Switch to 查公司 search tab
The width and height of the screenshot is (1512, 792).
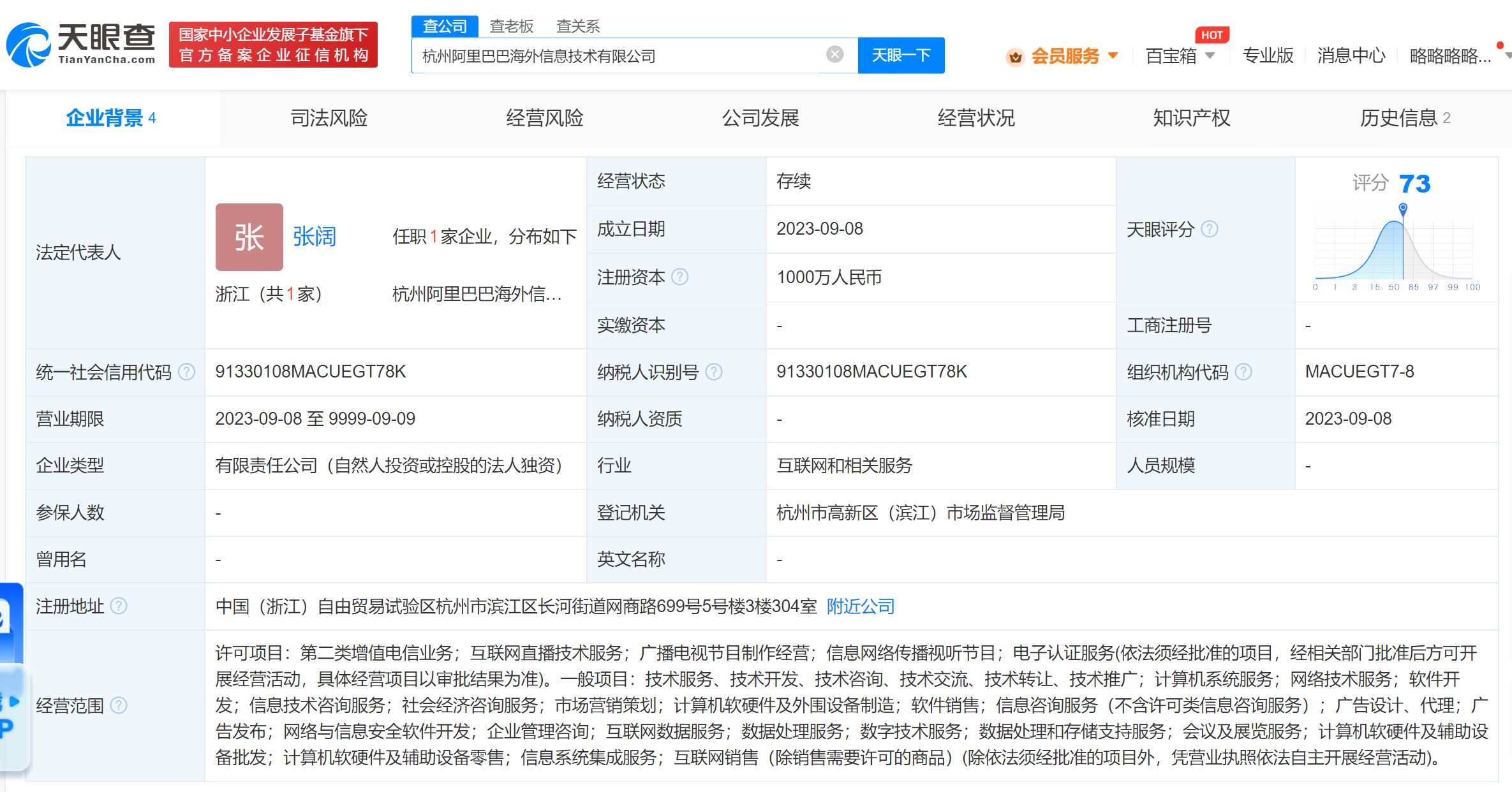[x=445, y=26]
